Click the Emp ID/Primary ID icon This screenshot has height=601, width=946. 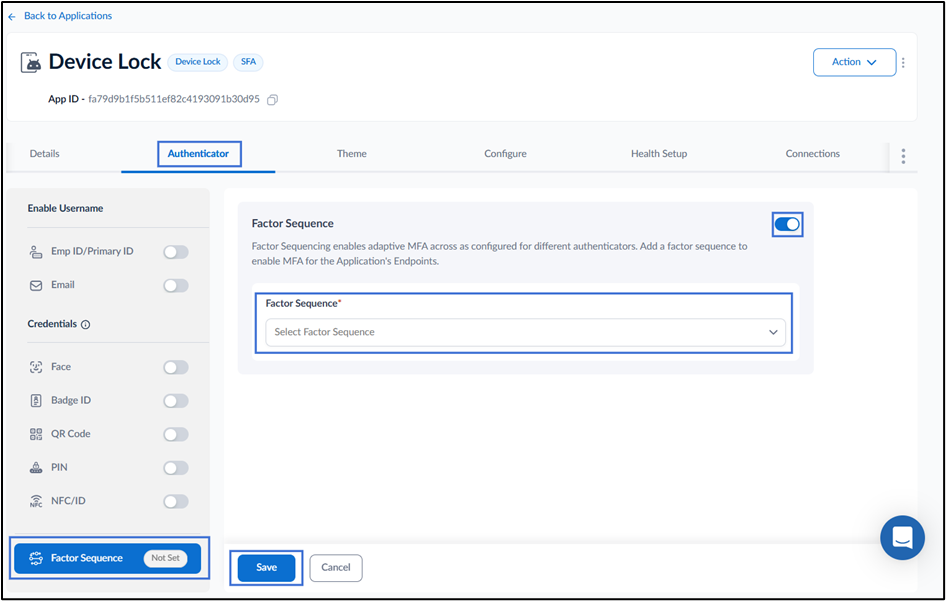click(36, 252)
